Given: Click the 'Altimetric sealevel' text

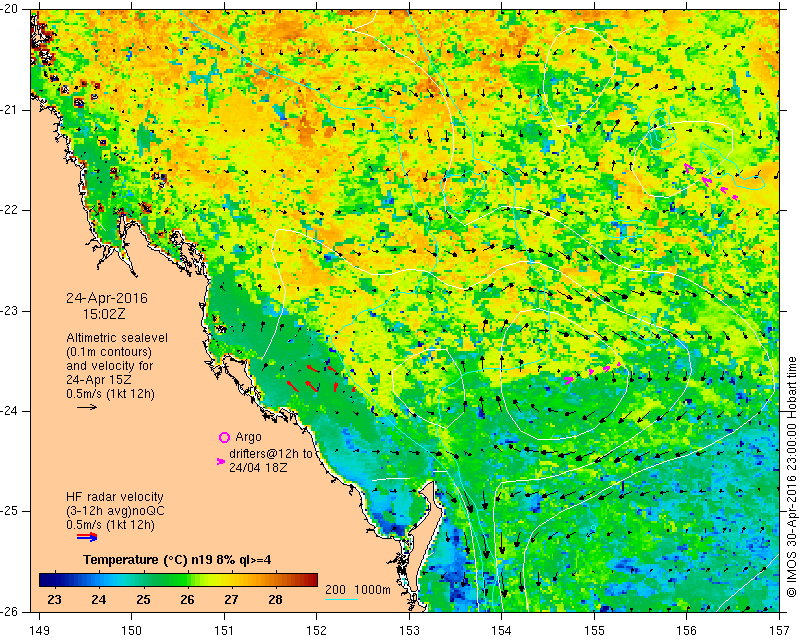Looking at the screenshot, I should coord(117,338).
